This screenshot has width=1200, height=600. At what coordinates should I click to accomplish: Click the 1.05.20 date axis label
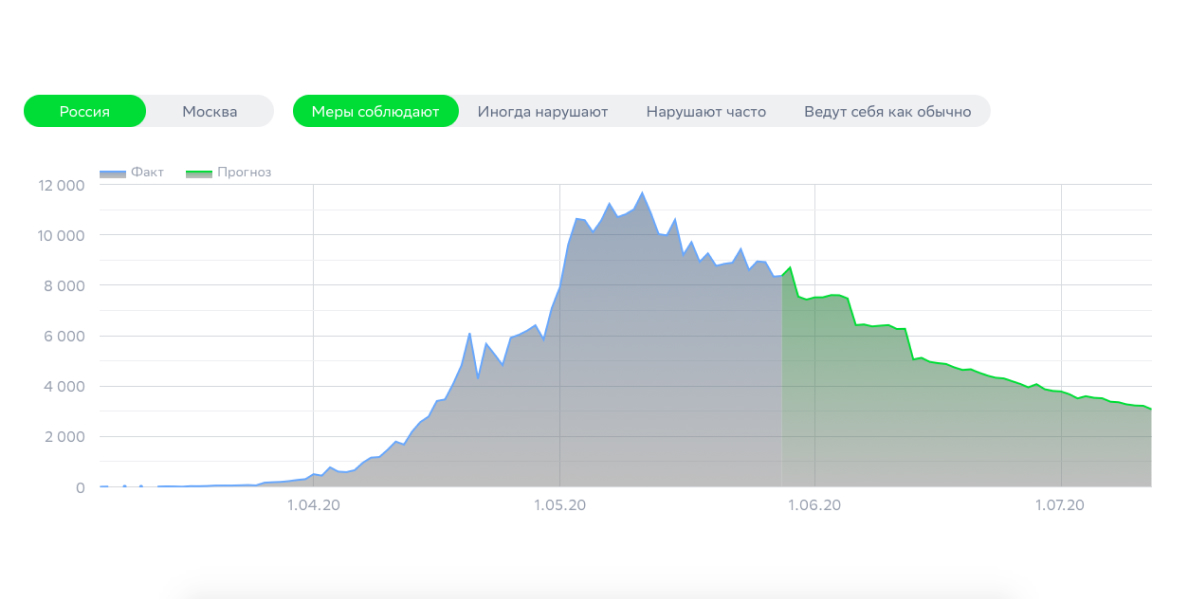[560, 506]
